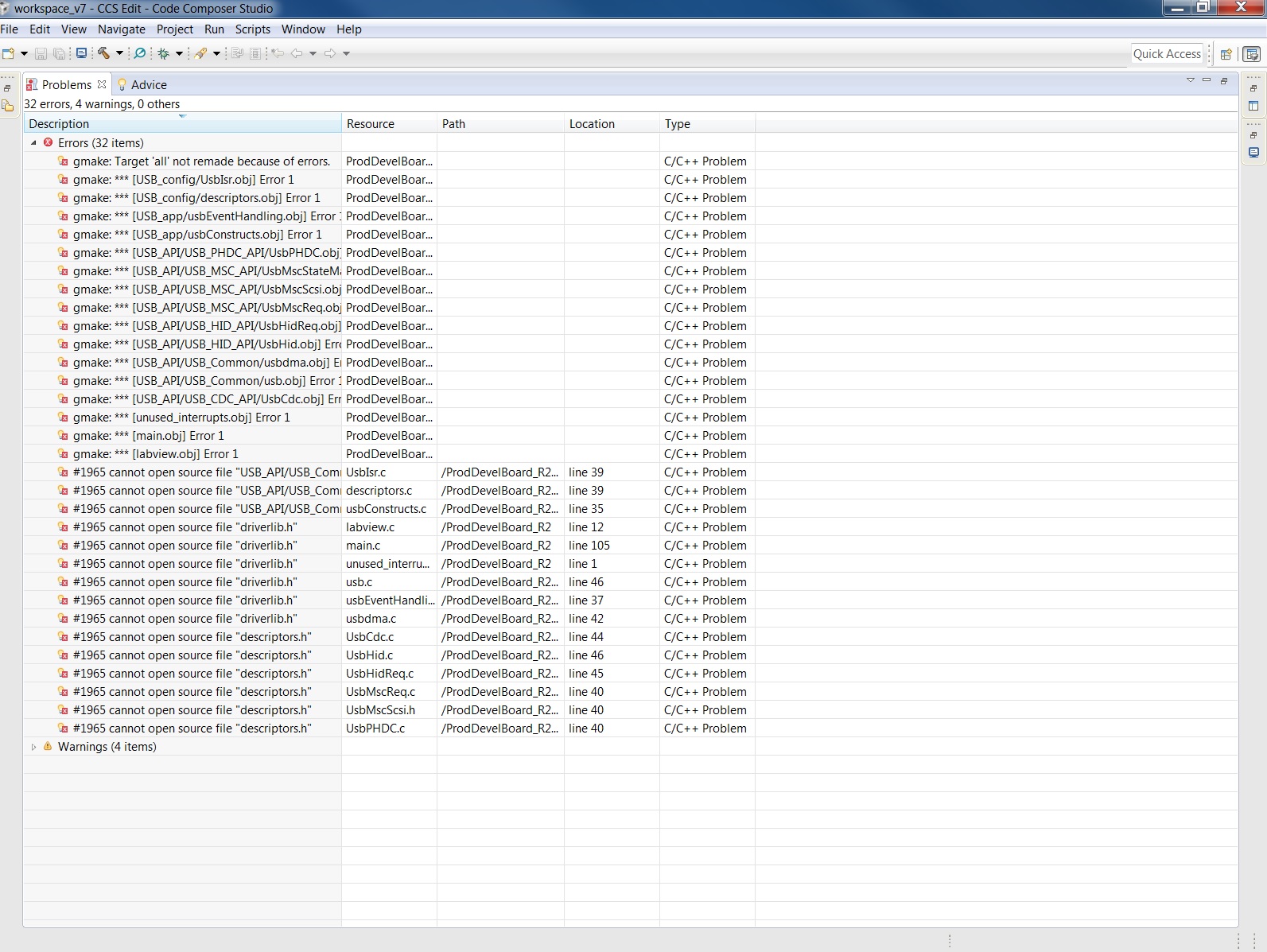Navigate forward with the right arrow icon
This screenshot has width=1267, height=952.
330,53
